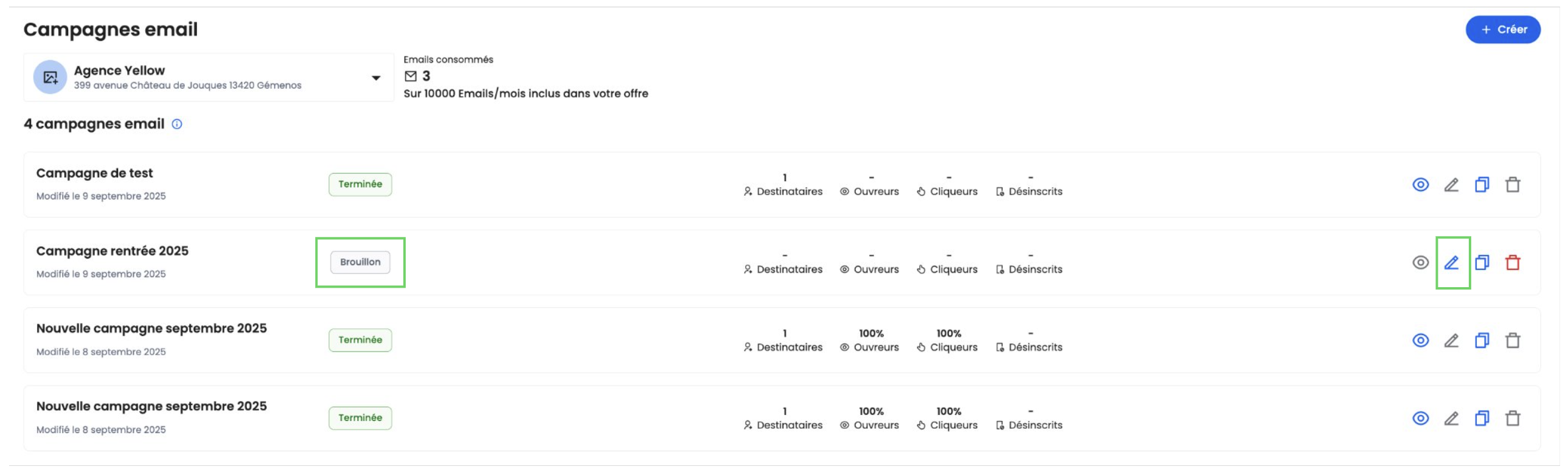The width and height of the screenshot is (1568, 472).
Task: Click the Terminée badge on Campagne de test
Action: click(359, 184)
